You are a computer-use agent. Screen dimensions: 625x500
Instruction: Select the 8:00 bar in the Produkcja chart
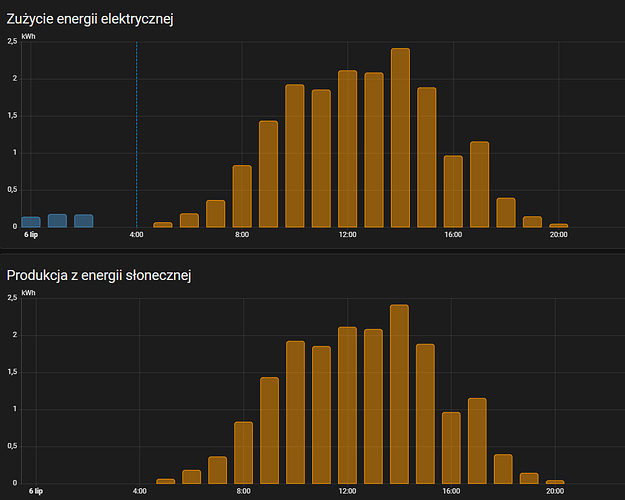[x=244, y=453]
